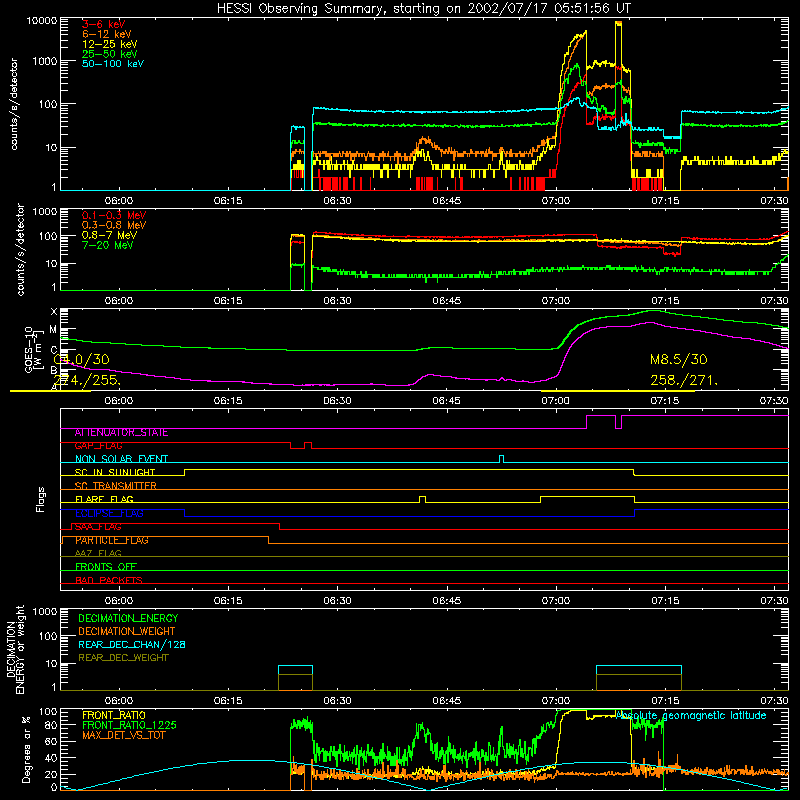Click the DECIMATION_WEIGHT legend label
800x800 pixels.
127,632
